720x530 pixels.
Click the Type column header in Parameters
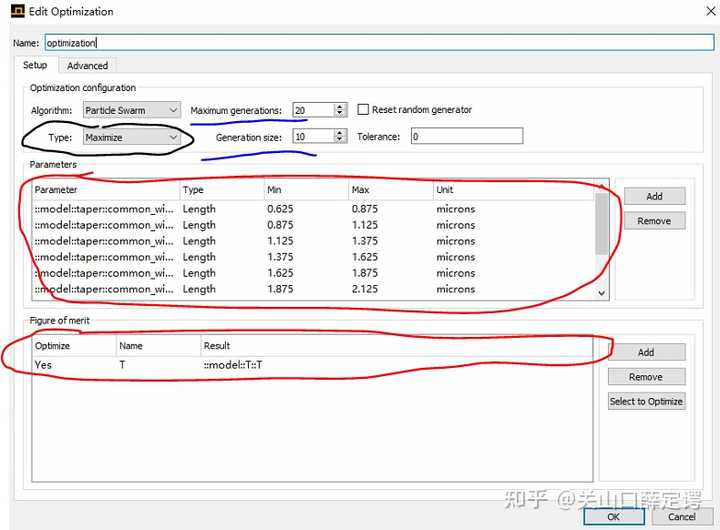point(222,190)
